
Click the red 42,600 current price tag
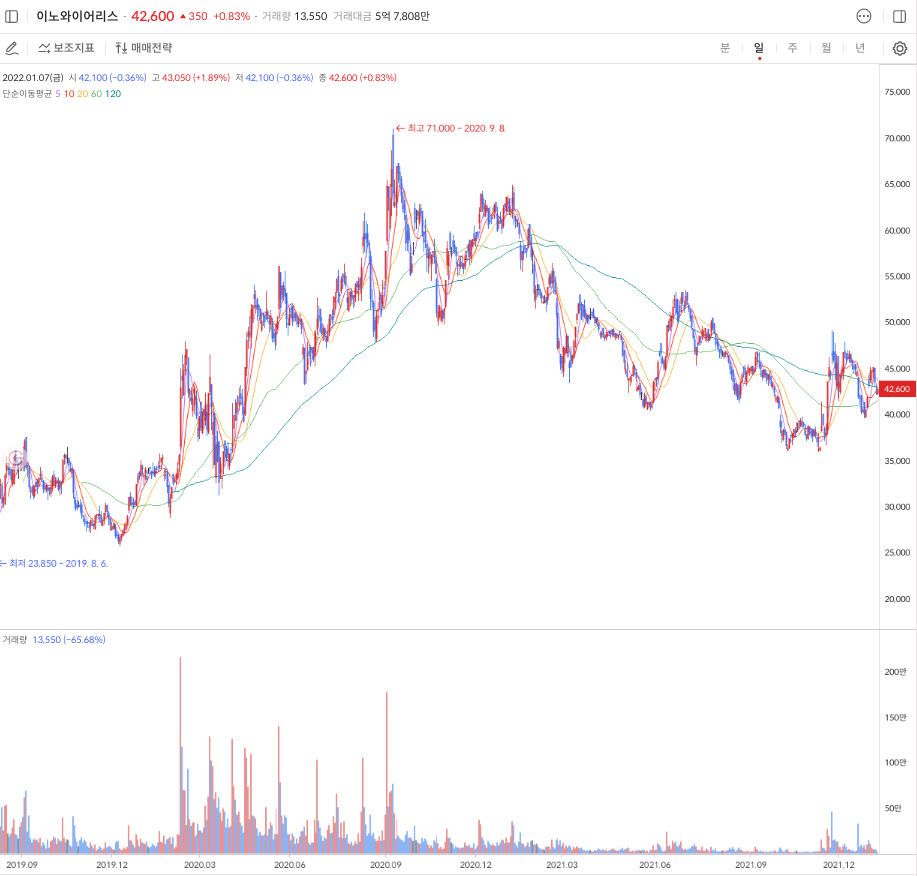click(x=897, y=389)
